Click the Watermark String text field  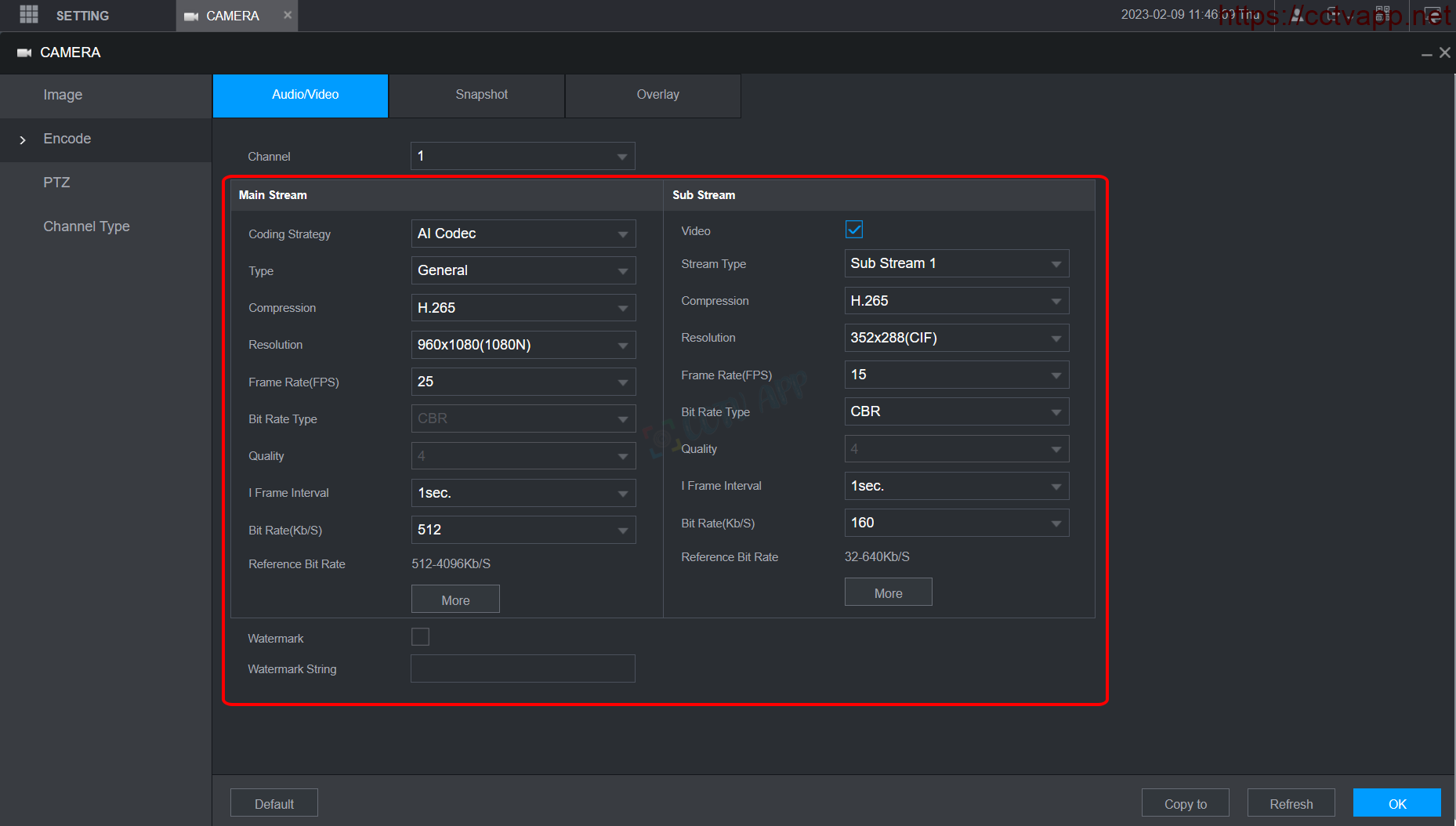pyautogui.click(x=523, y=668)
